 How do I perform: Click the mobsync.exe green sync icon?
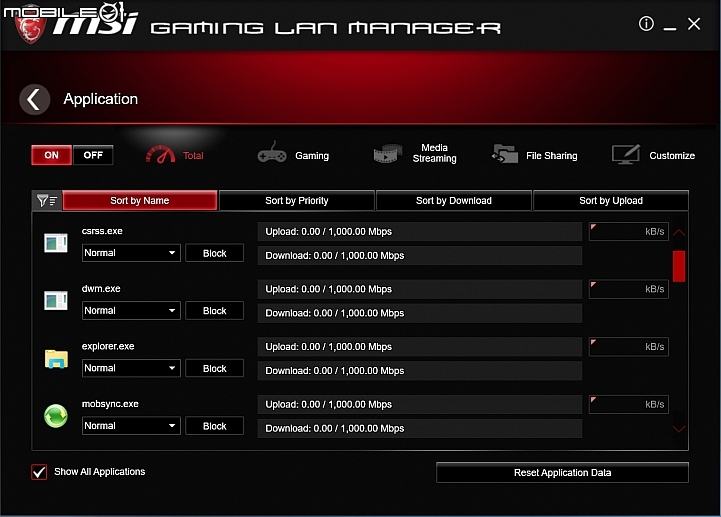click(x=56, y=416)
